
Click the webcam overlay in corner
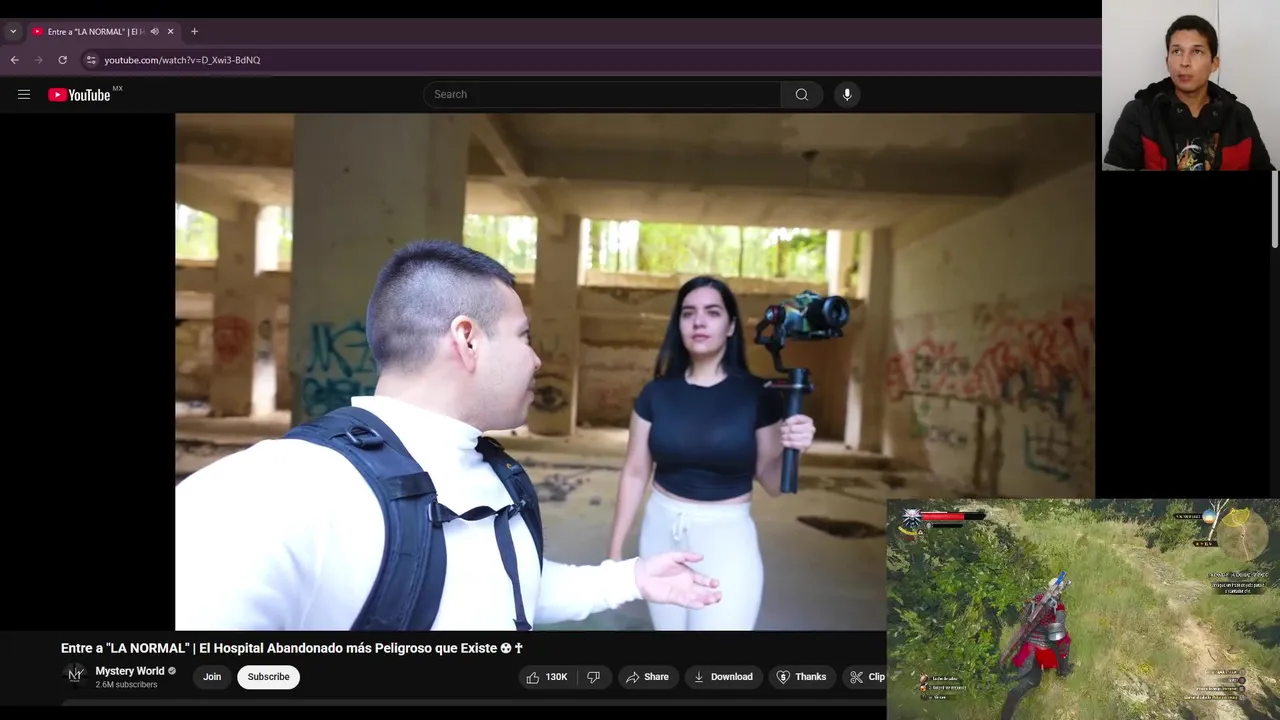coord(1190,85)
